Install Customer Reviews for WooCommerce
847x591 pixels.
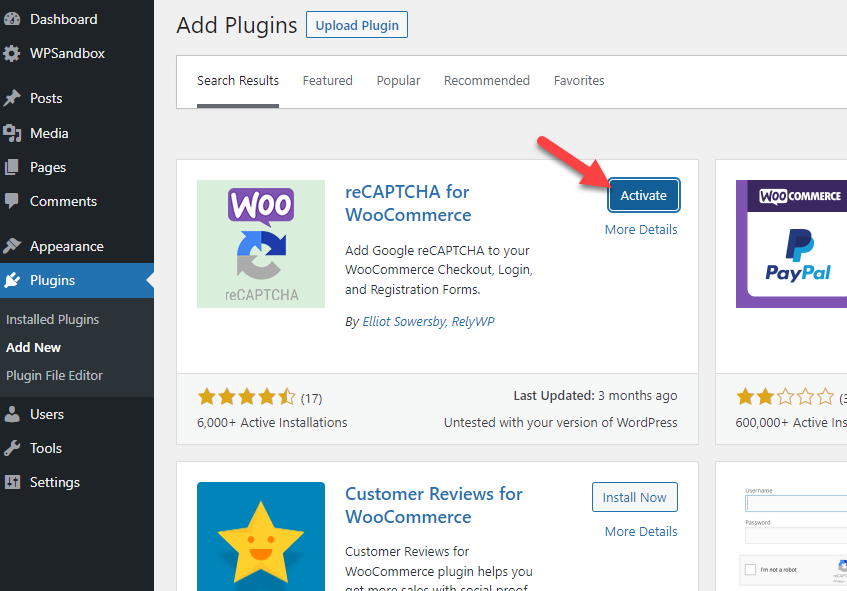635,498
